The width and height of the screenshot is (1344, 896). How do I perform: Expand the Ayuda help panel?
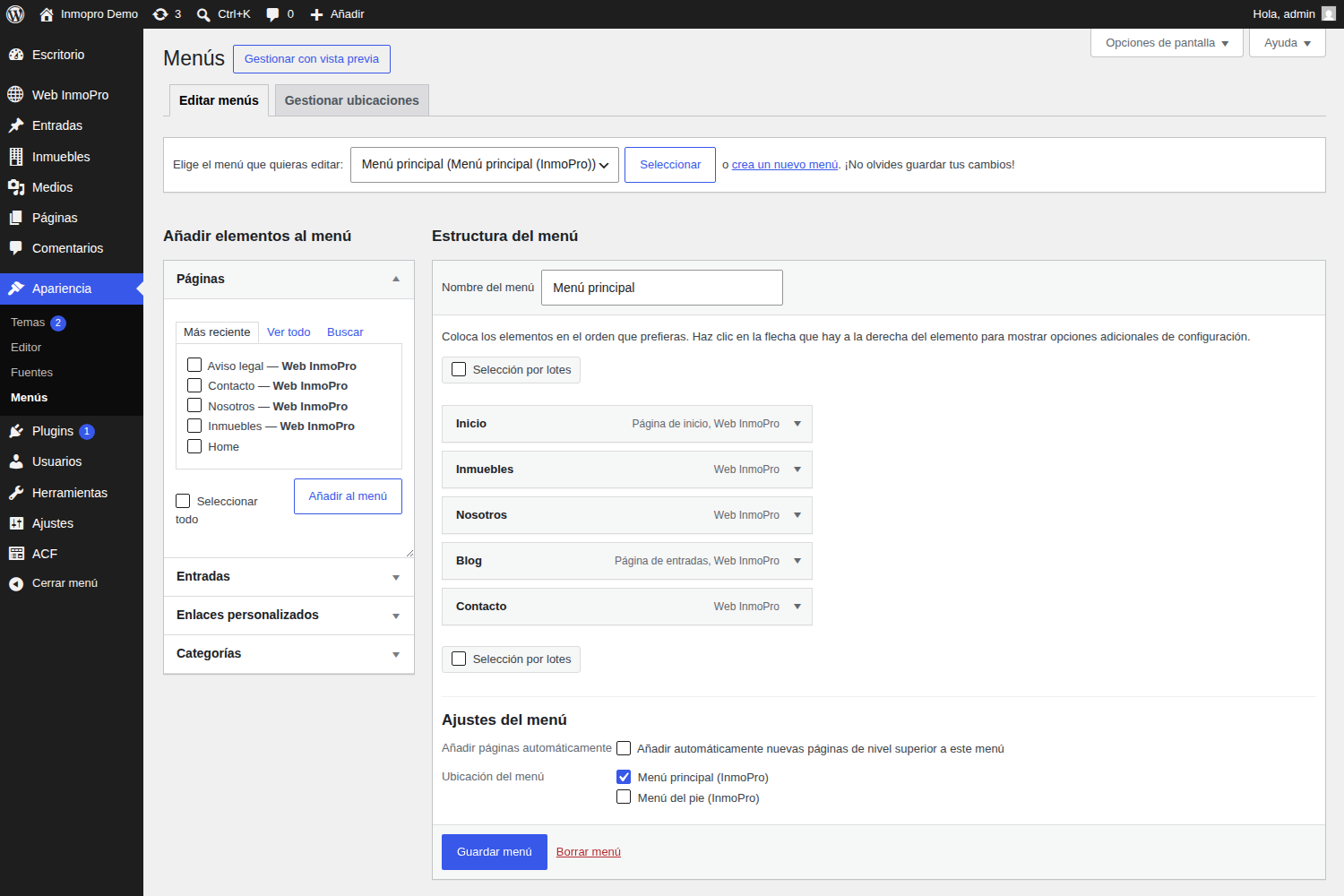click(1288, 43)
